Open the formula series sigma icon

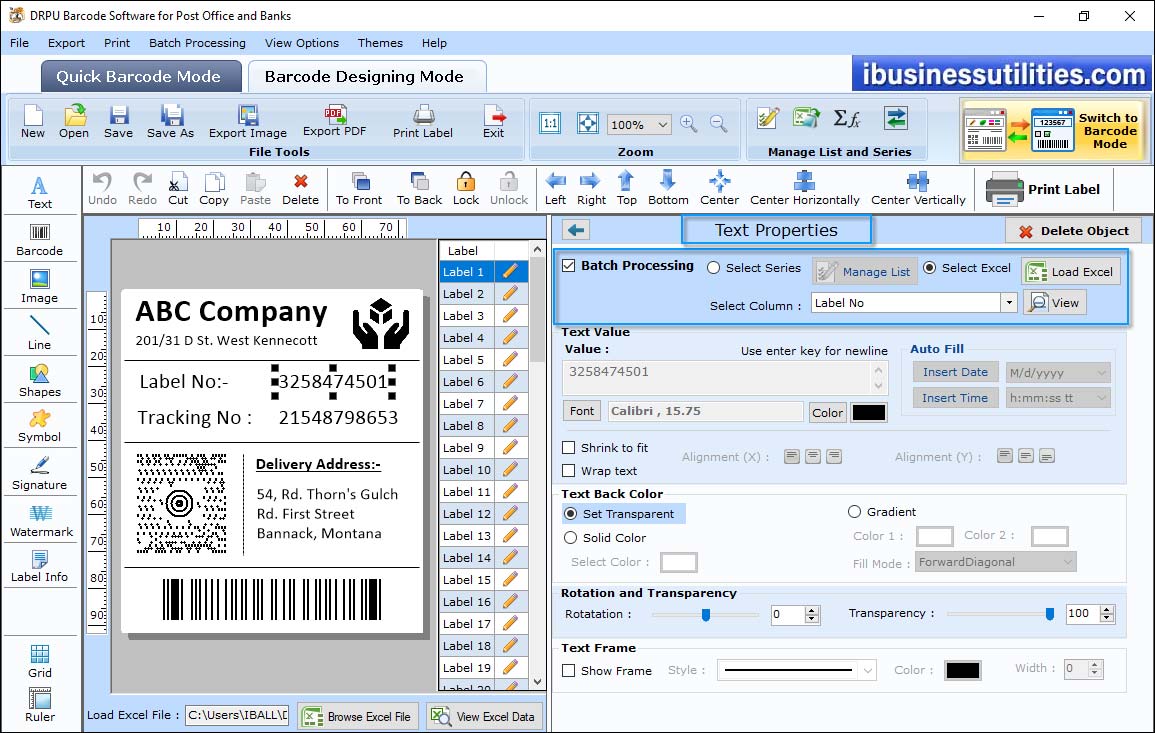[x=846, y=118]
